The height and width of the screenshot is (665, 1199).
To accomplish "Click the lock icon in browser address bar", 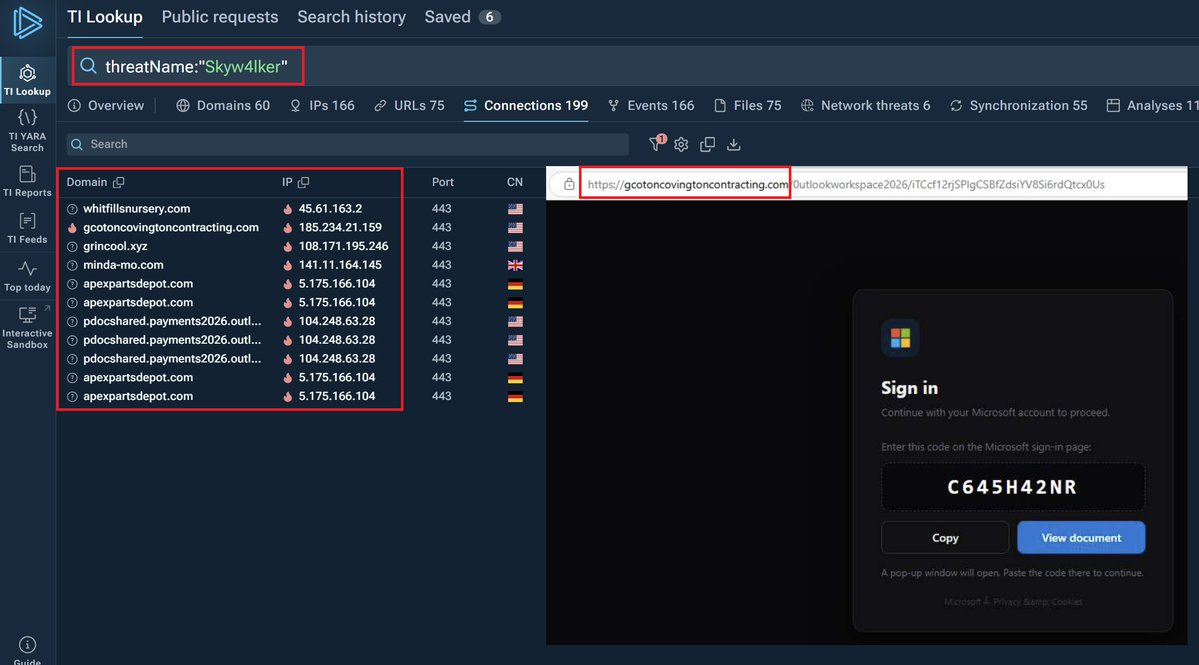I will [569, 184].
